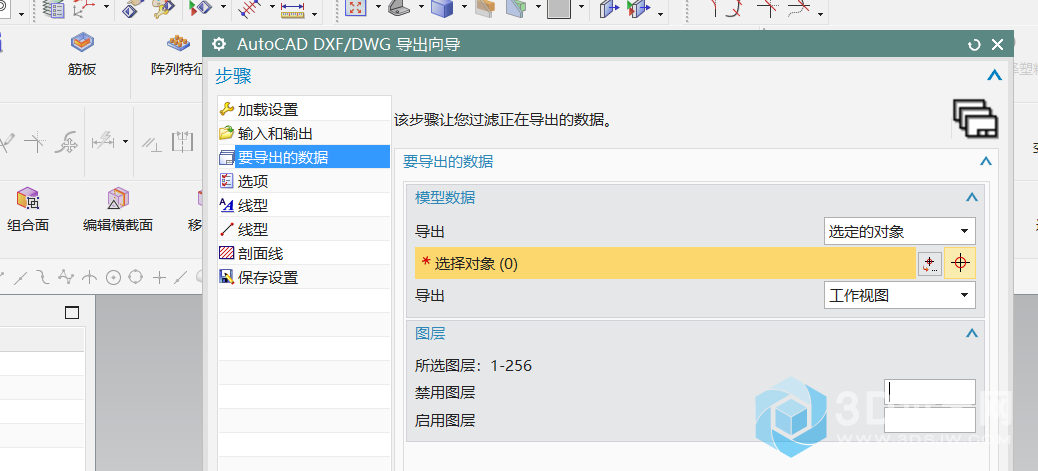Click the dialog settings gear icon
The height and width of the screenshot is (471, 1038).
point(218,44)
